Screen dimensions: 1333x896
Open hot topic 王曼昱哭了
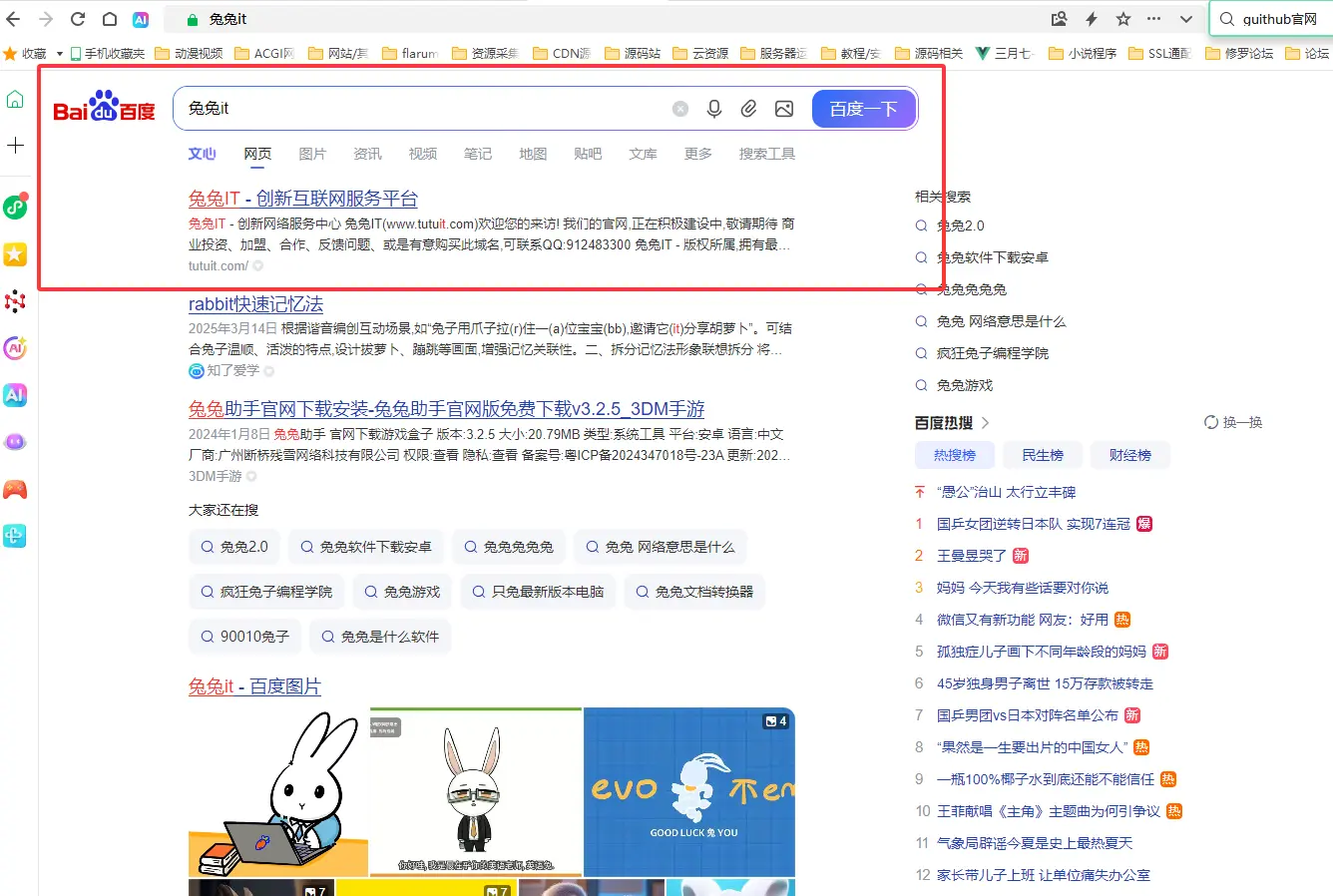pos(972,556)
